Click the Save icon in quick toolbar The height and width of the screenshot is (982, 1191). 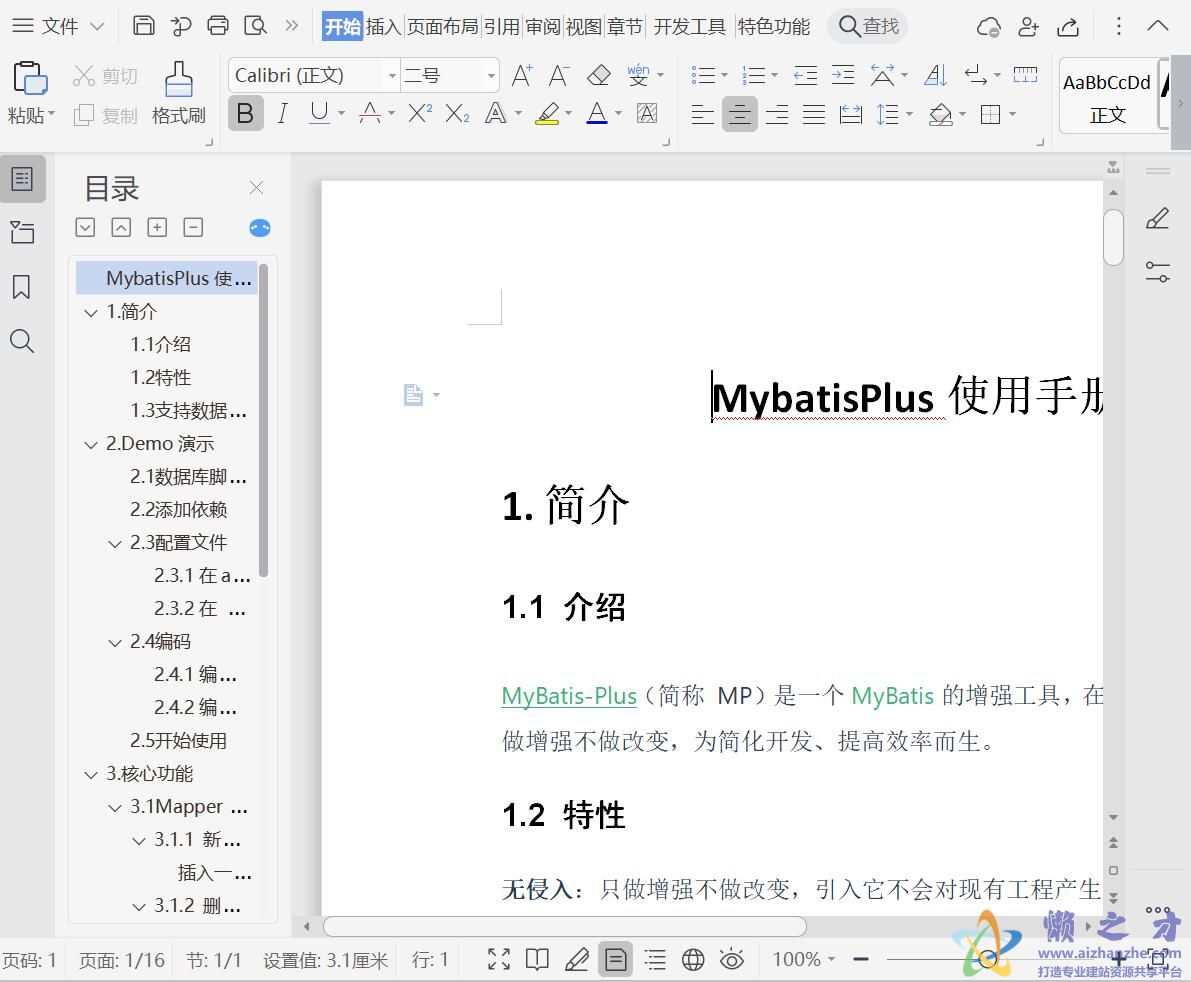point(144,26)
